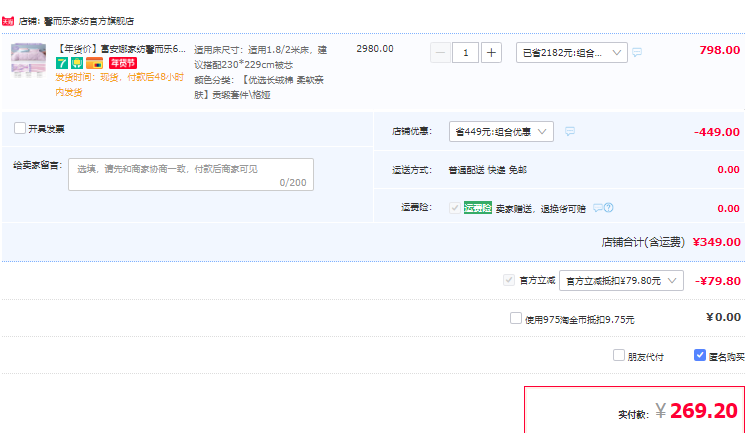Click the 2980.00 original price text
Viewport: 751px width, 433px height.
tap(375, 49)
